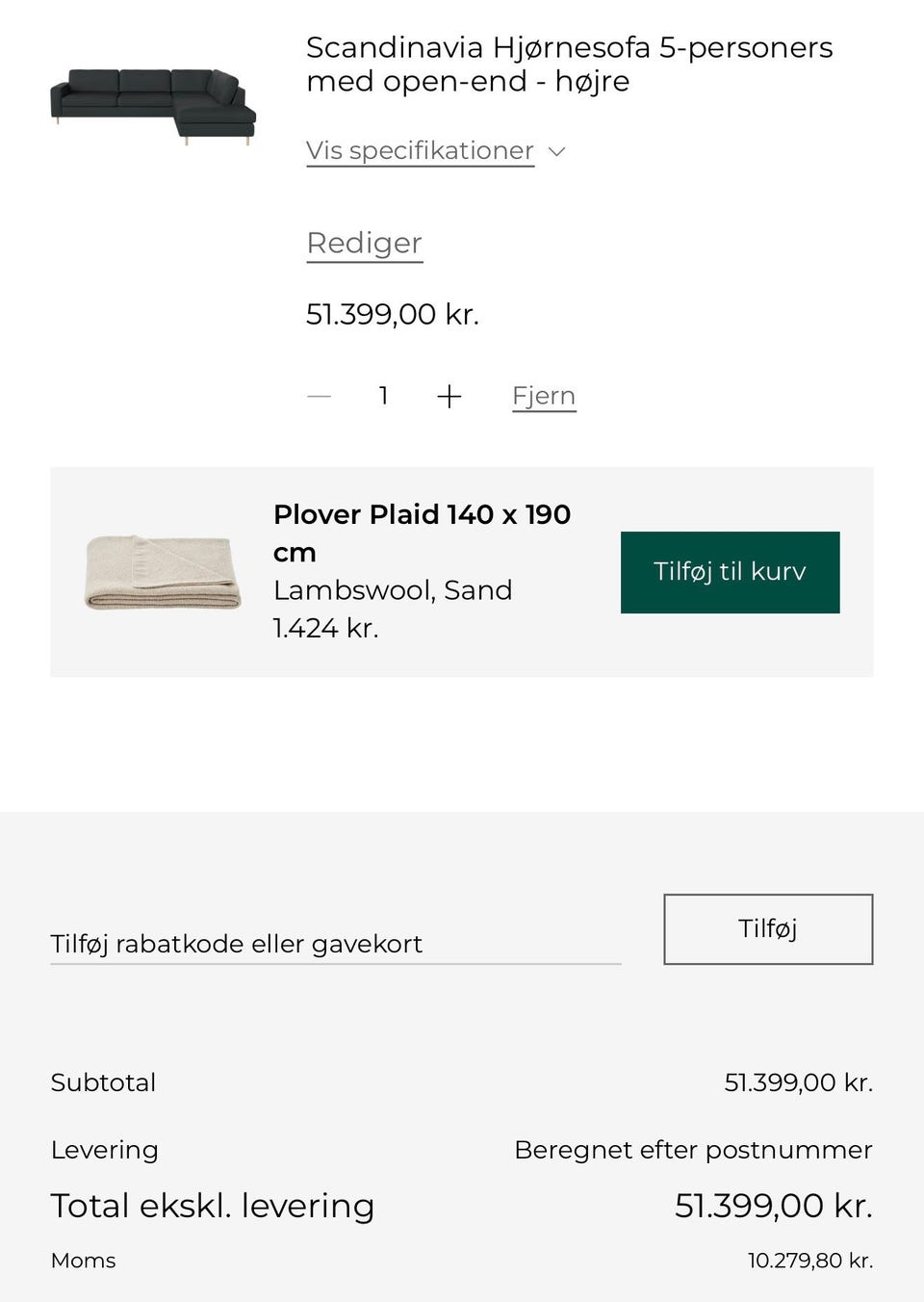
Task: Select the quantity value 1
Action: [x=383, y=396]
